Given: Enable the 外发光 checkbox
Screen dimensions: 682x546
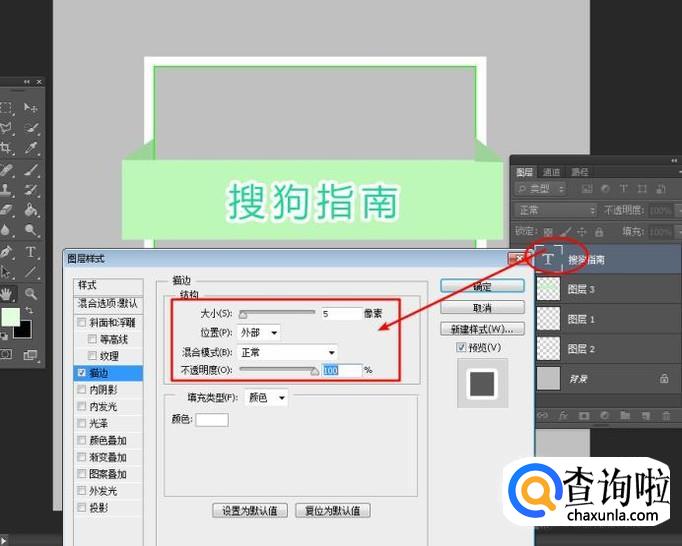Looking at the screenshot, I should pos(81,490).
